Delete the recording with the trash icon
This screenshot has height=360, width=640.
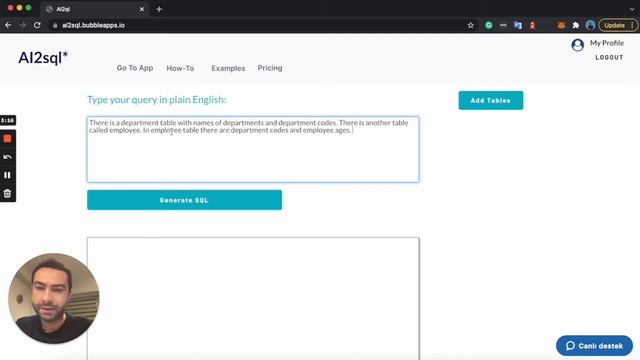(7, 193)
